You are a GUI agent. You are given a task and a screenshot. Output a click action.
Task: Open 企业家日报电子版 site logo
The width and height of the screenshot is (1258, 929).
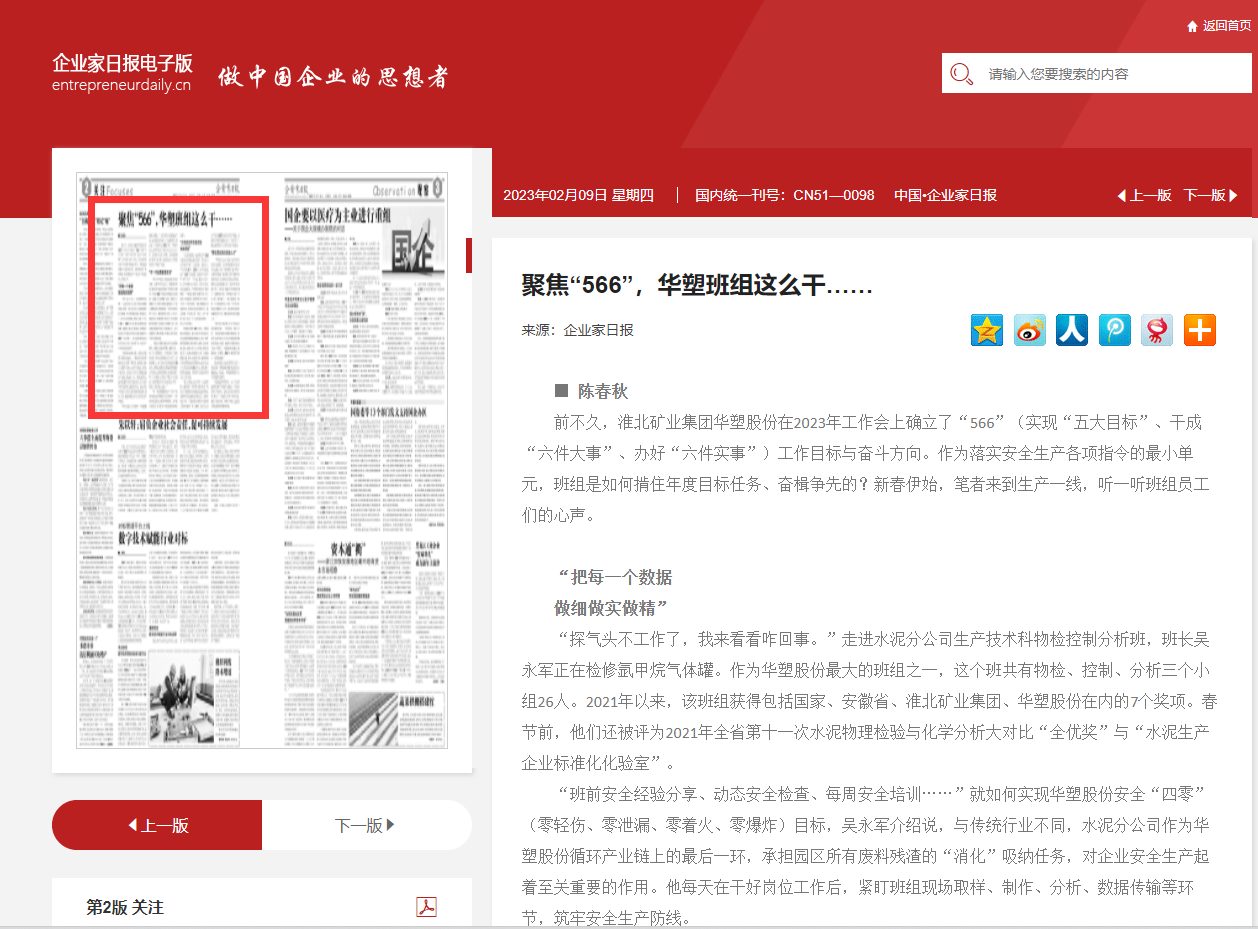(122, 73)
